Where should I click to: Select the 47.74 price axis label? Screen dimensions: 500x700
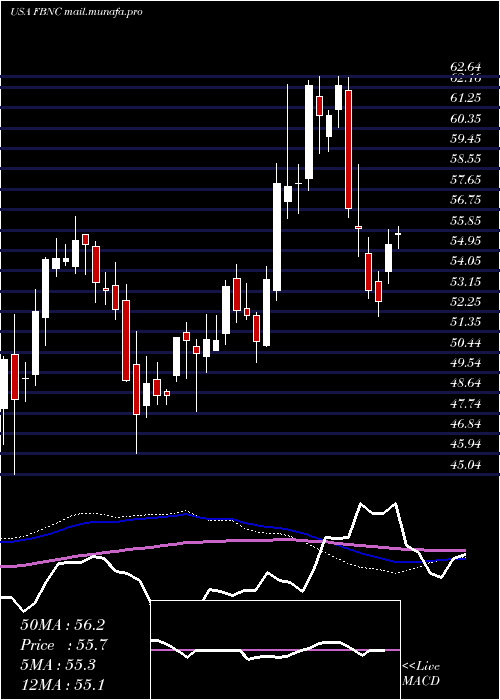(x=466, y=404)
